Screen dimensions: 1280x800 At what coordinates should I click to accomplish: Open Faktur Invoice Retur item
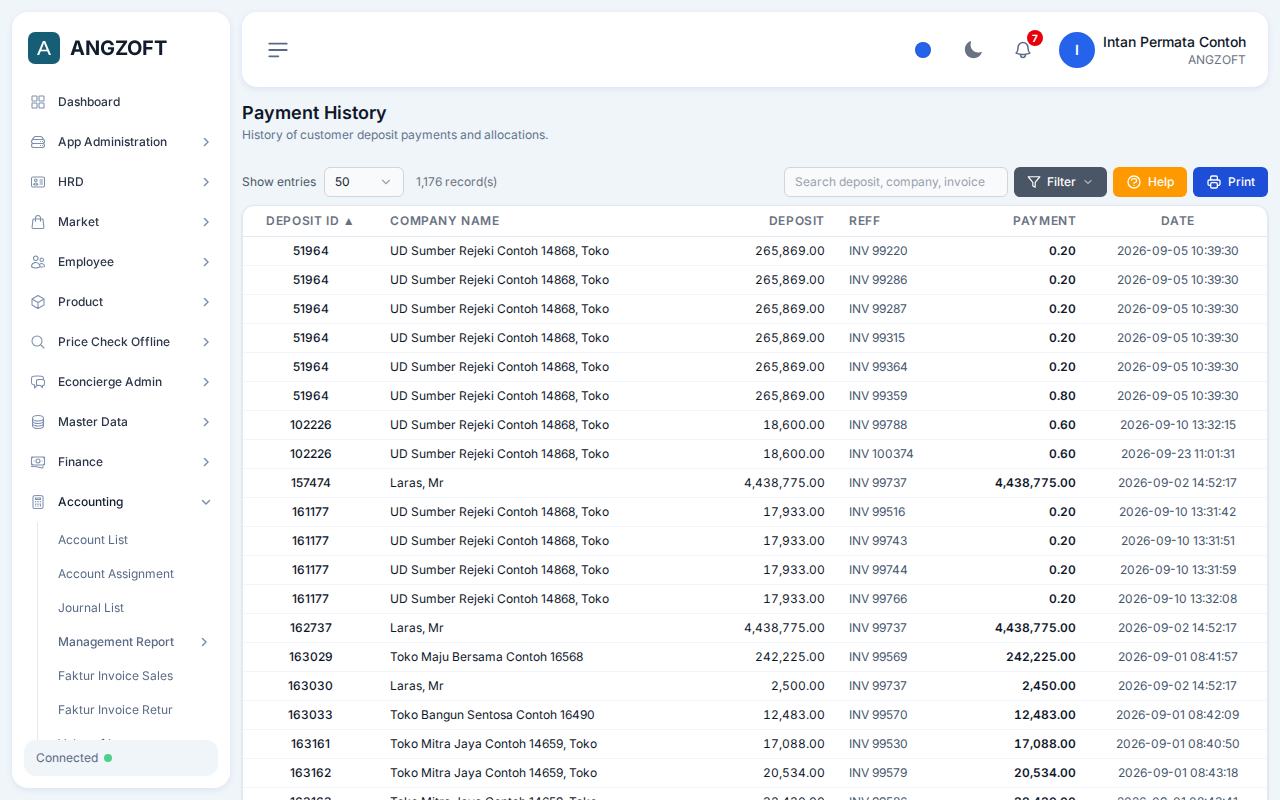tap(115, 710)
